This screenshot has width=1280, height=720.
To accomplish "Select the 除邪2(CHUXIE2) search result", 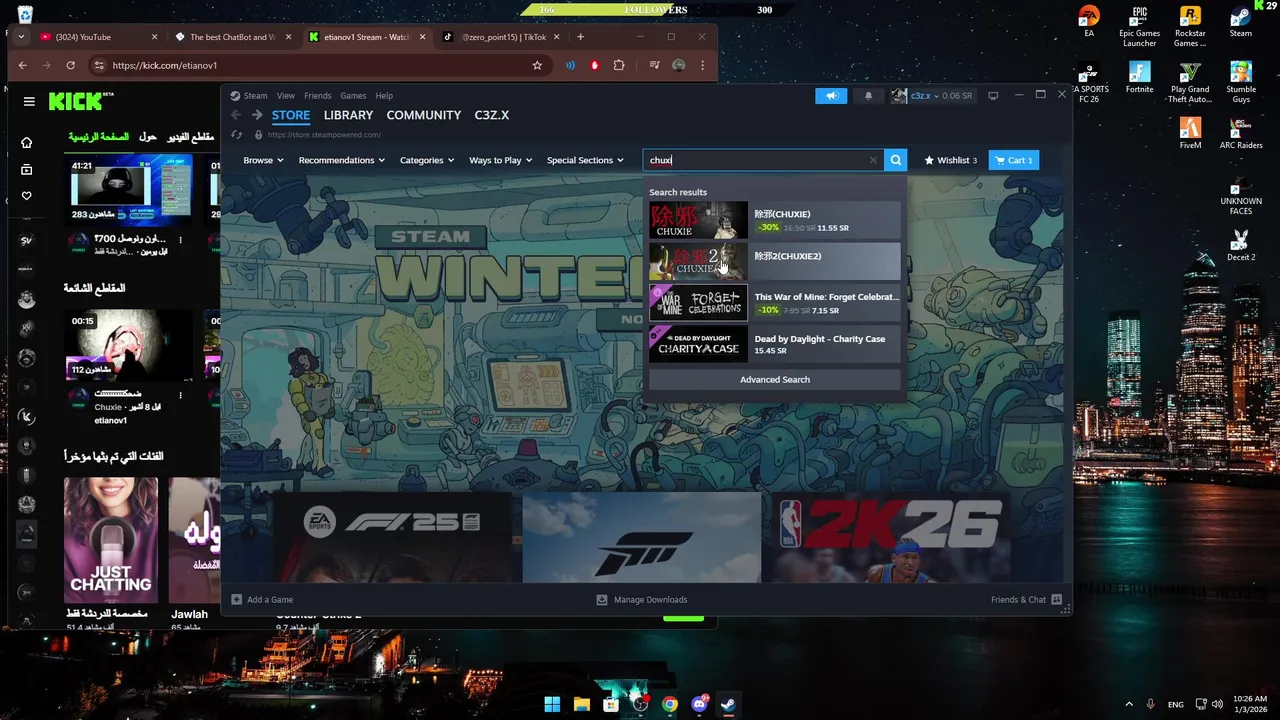I will click(x=775, y=262).
